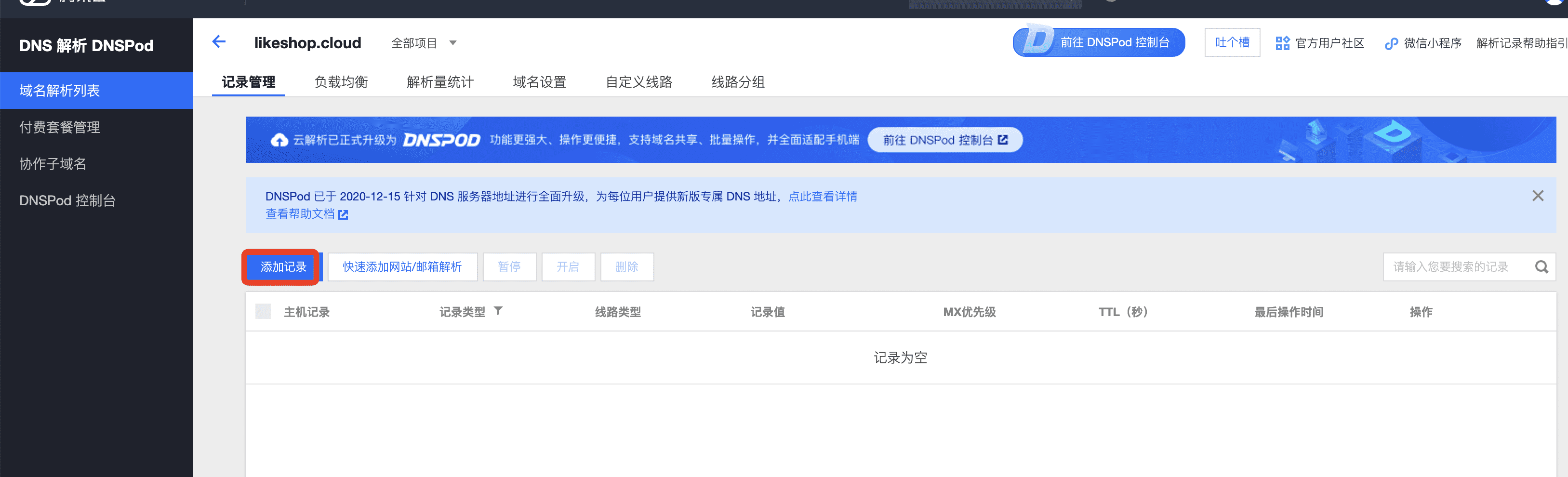The width and height of the screenshot is (1568, 477).
Task: Toggle the select-all checkbox in table header
Action: tap(263, 312)
